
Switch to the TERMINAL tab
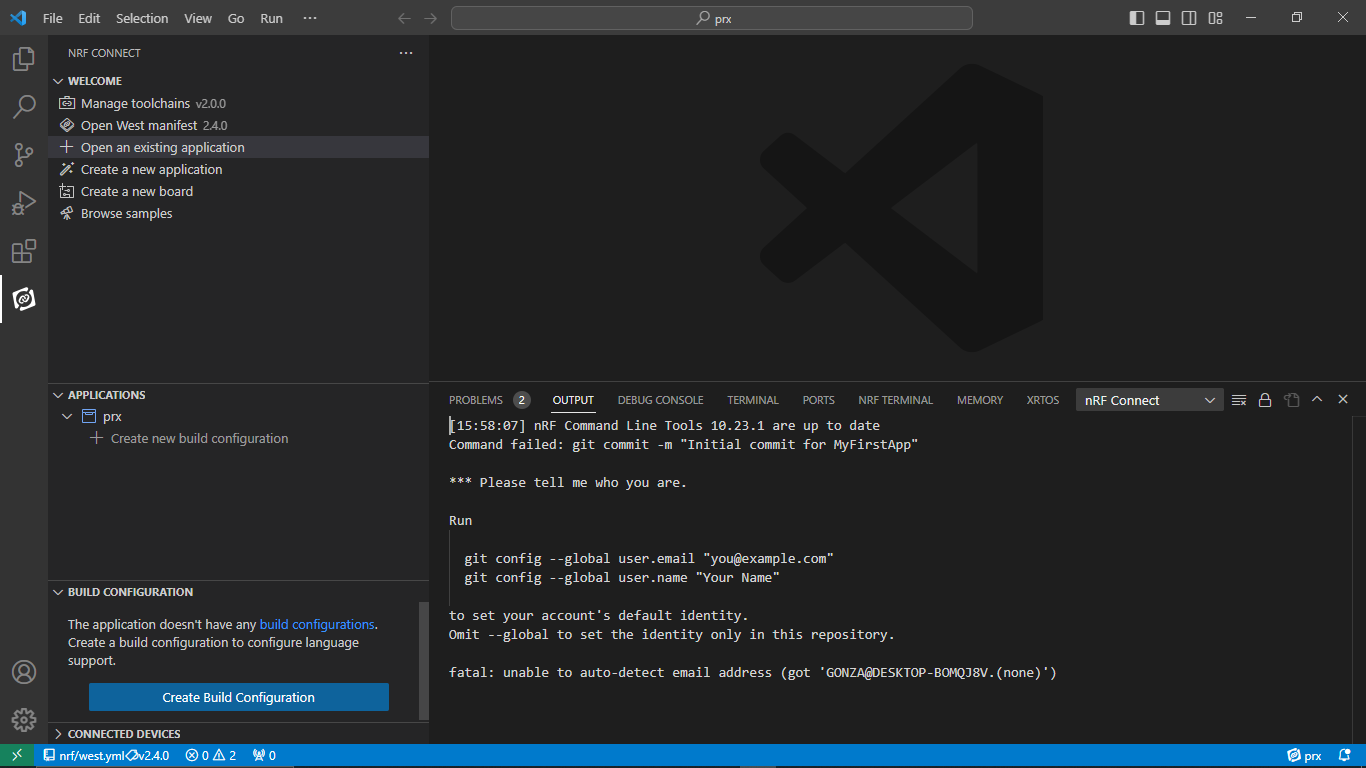coord(753,400)
